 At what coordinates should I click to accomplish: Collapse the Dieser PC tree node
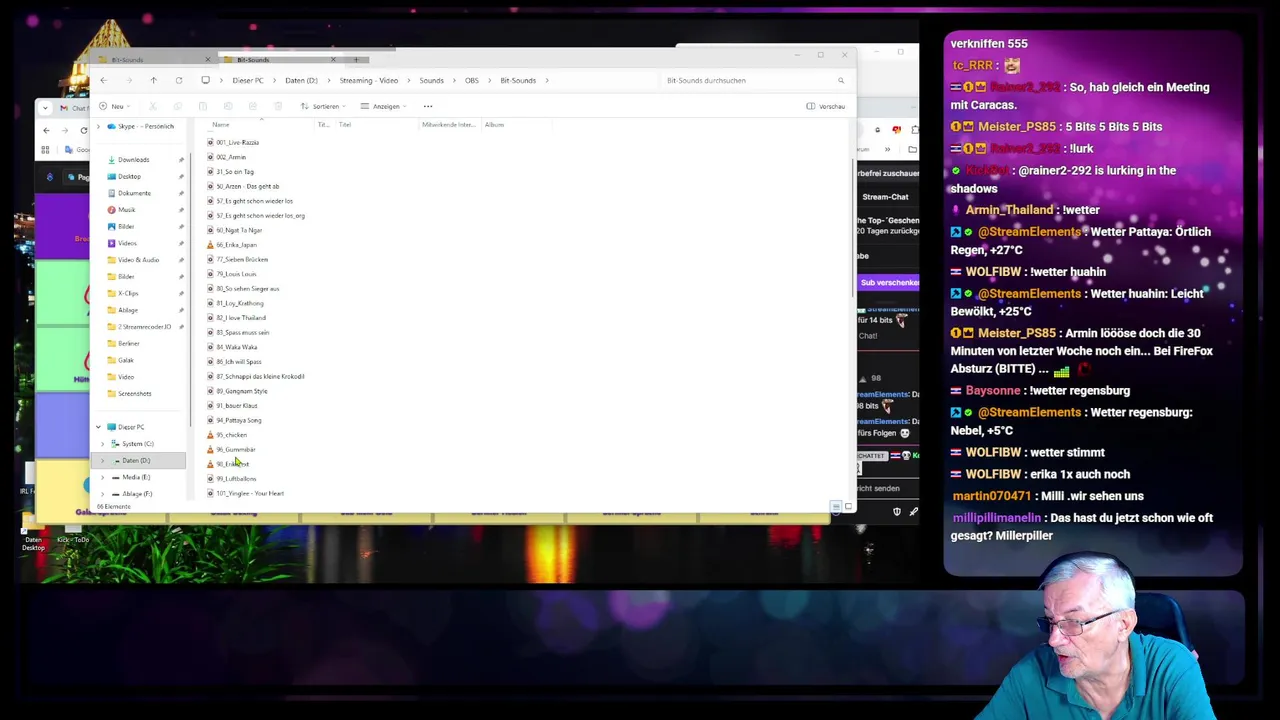pos(98,427)
